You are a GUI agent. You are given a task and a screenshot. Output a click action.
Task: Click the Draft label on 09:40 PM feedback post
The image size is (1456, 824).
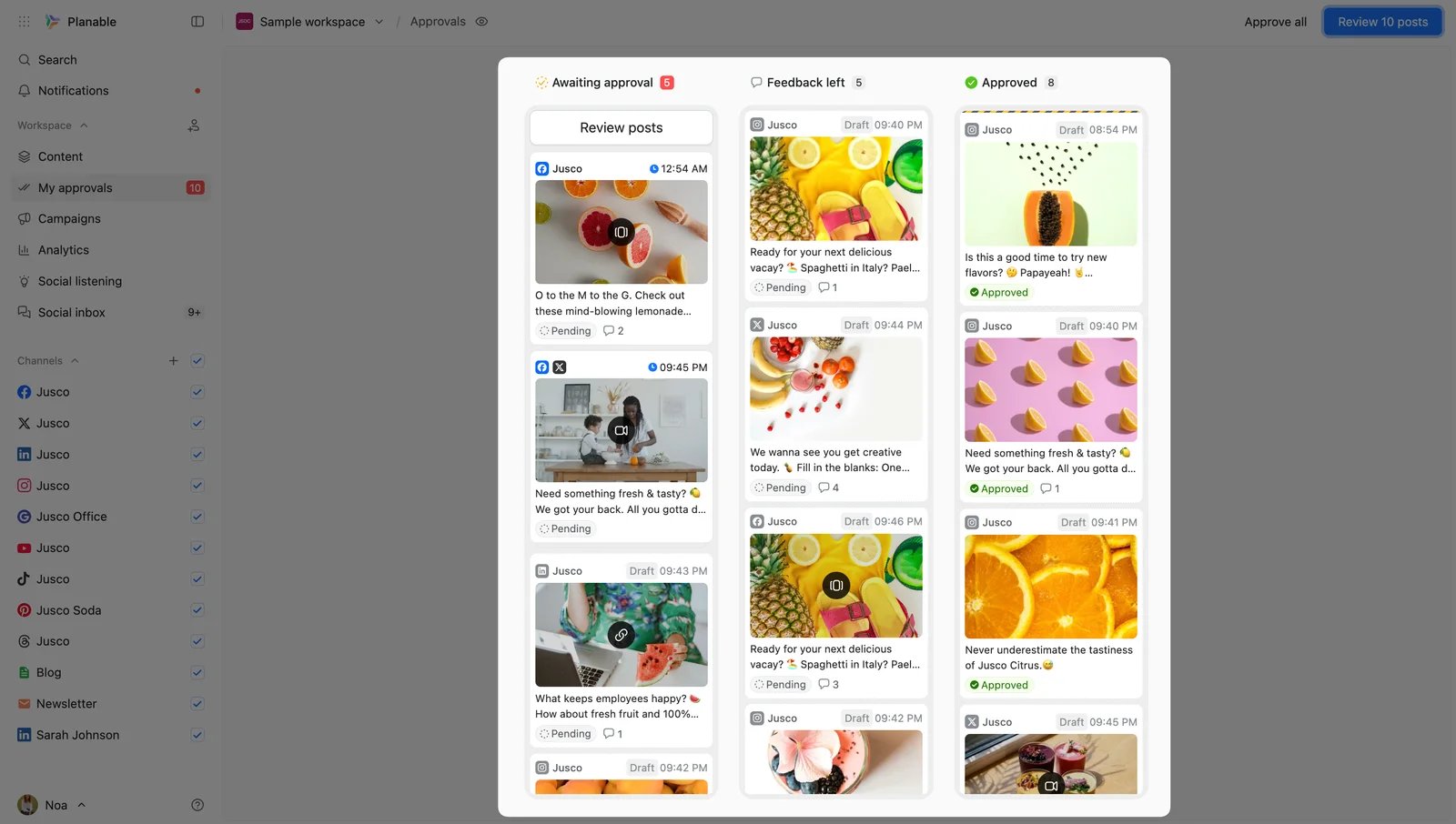point(856,126)
